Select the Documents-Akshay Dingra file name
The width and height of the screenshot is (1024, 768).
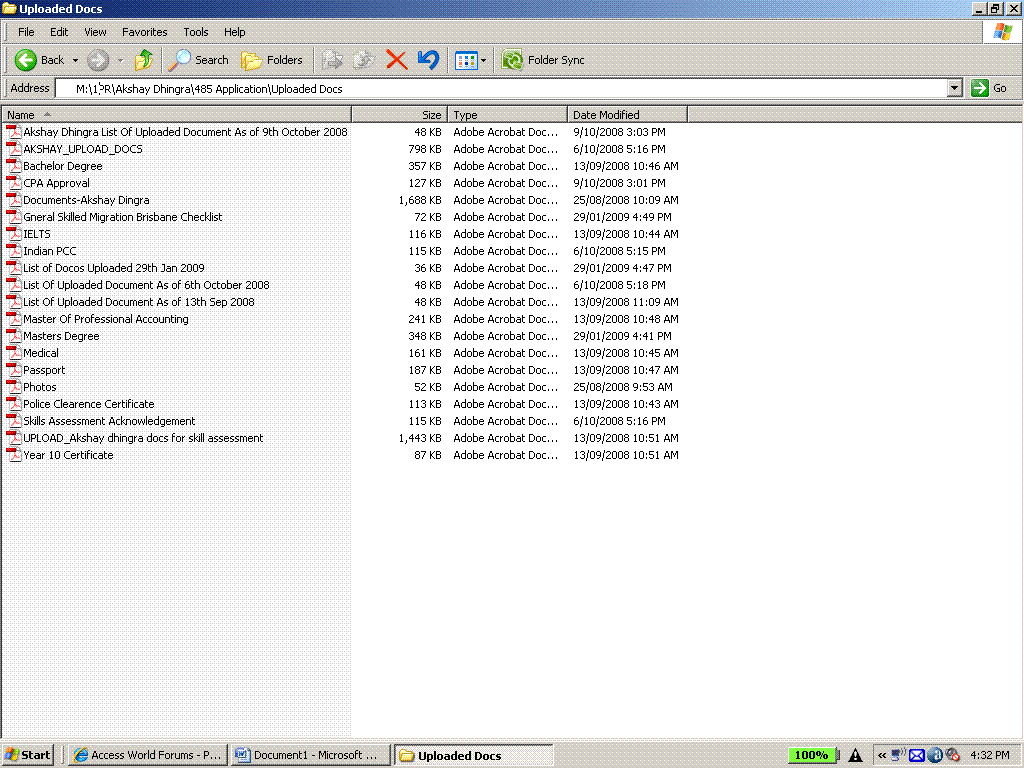(86, 200)
